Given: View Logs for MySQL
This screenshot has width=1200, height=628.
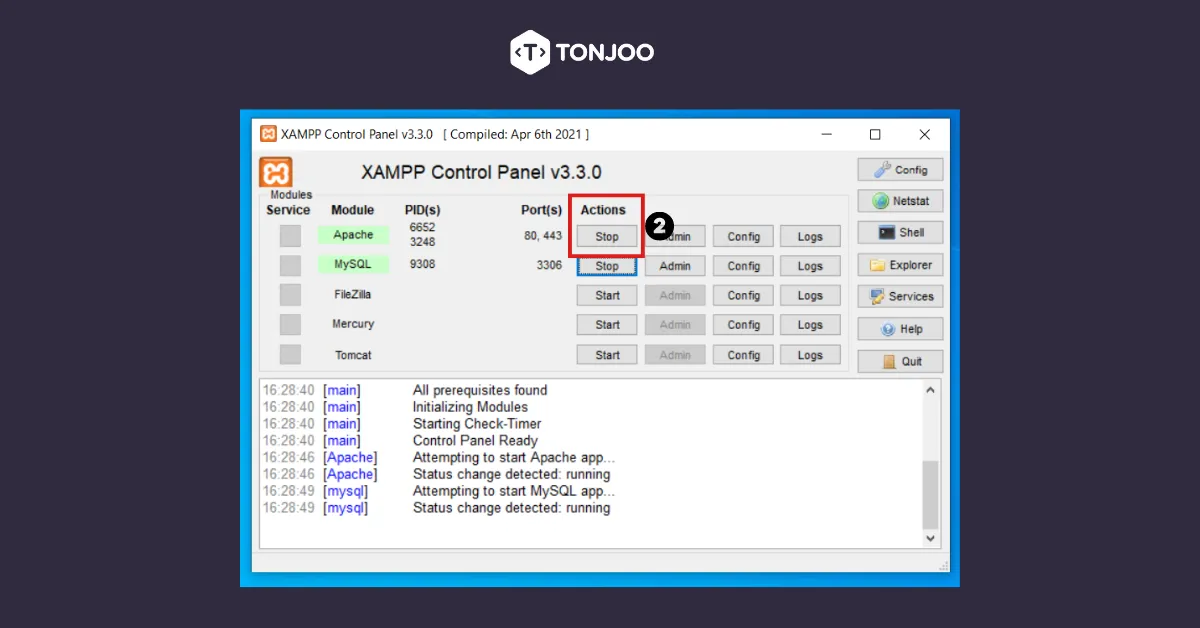Looking at the screenshot, I should tap(810, 265).
